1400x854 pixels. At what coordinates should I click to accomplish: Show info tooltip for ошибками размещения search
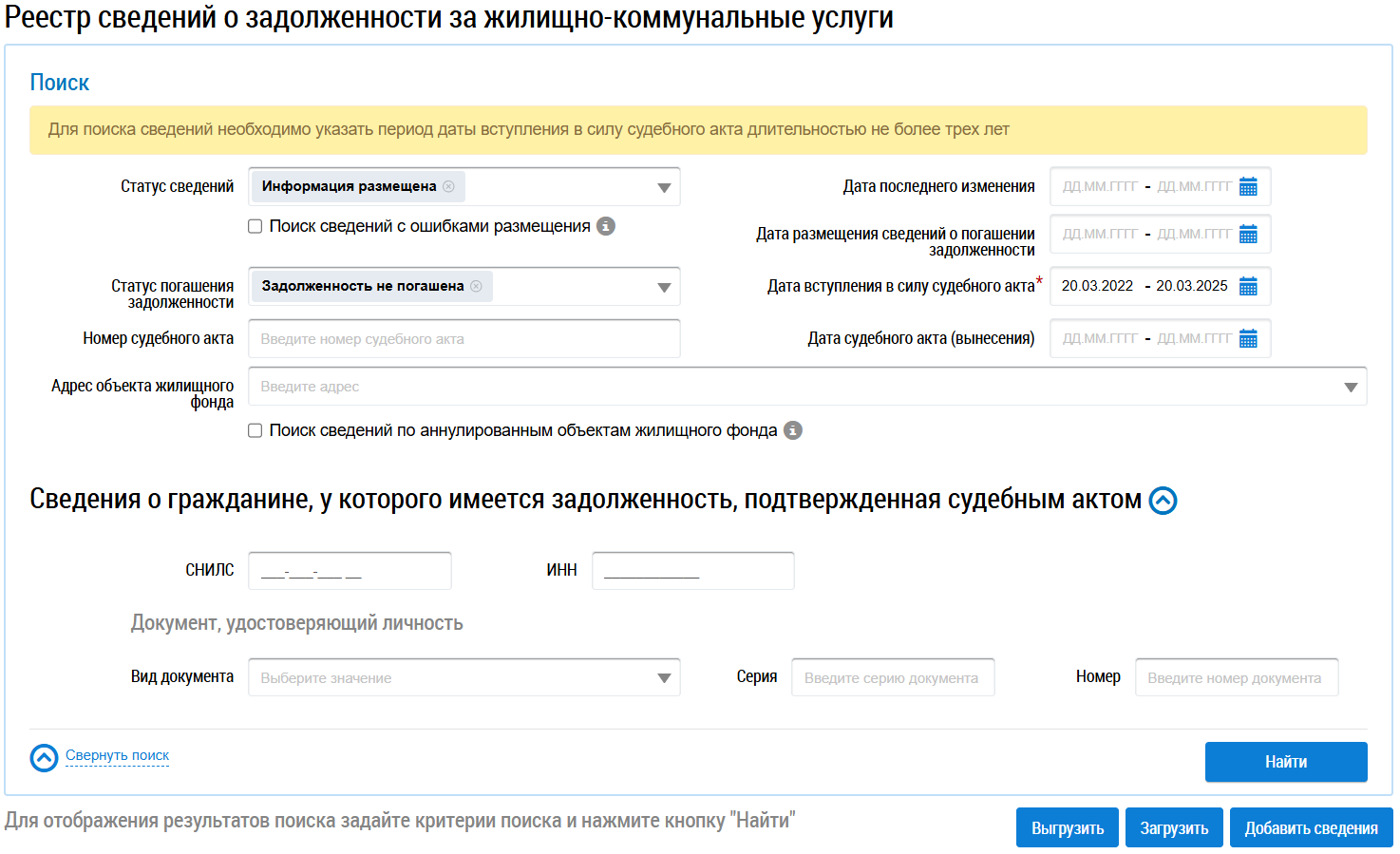[x=606, y=226]
